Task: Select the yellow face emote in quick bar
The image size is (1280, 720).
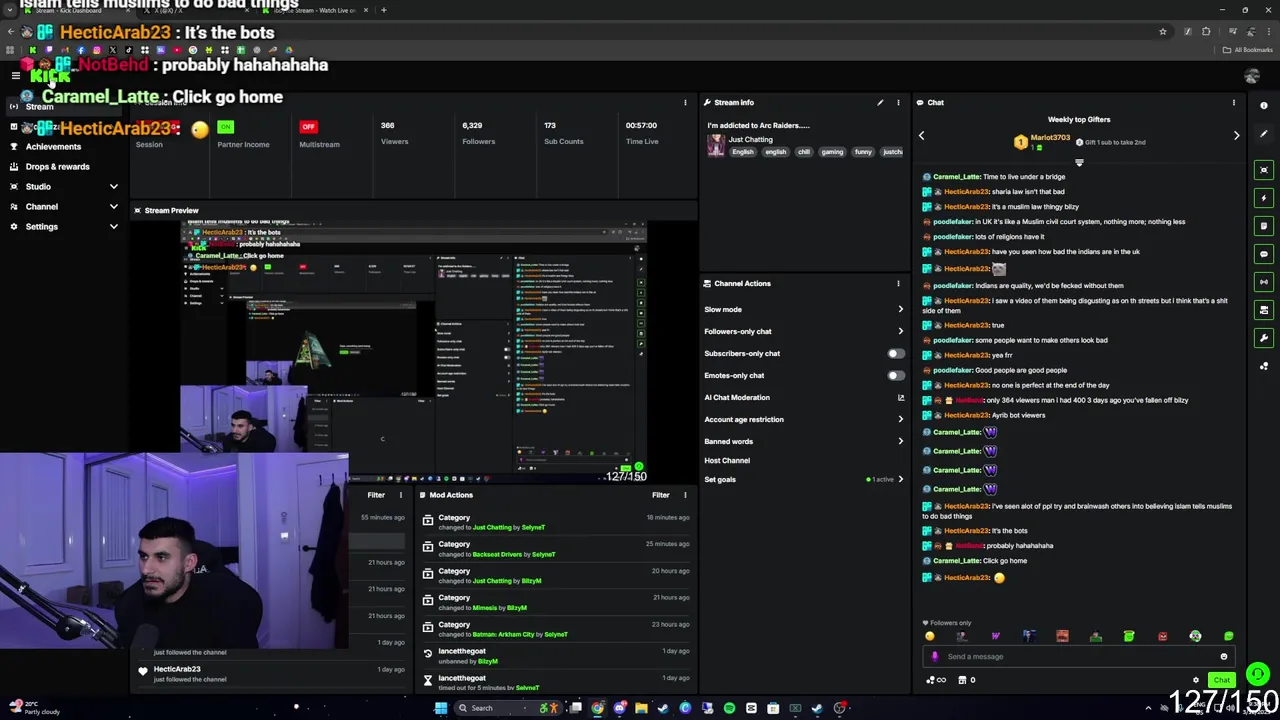Action: click(929, 636)
